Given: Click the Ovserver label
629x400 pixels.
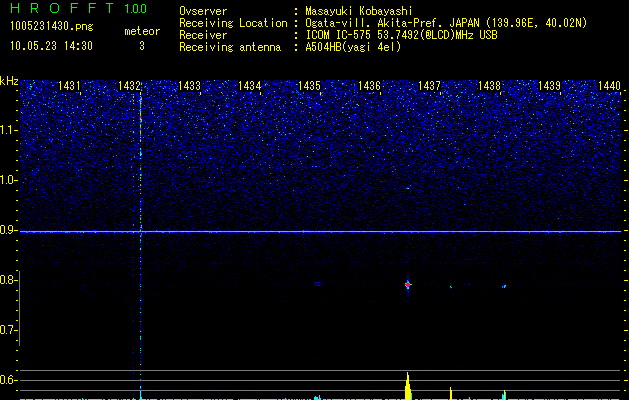Looking at the screenshot, I should pyautogui.click(x=203, y=11).
